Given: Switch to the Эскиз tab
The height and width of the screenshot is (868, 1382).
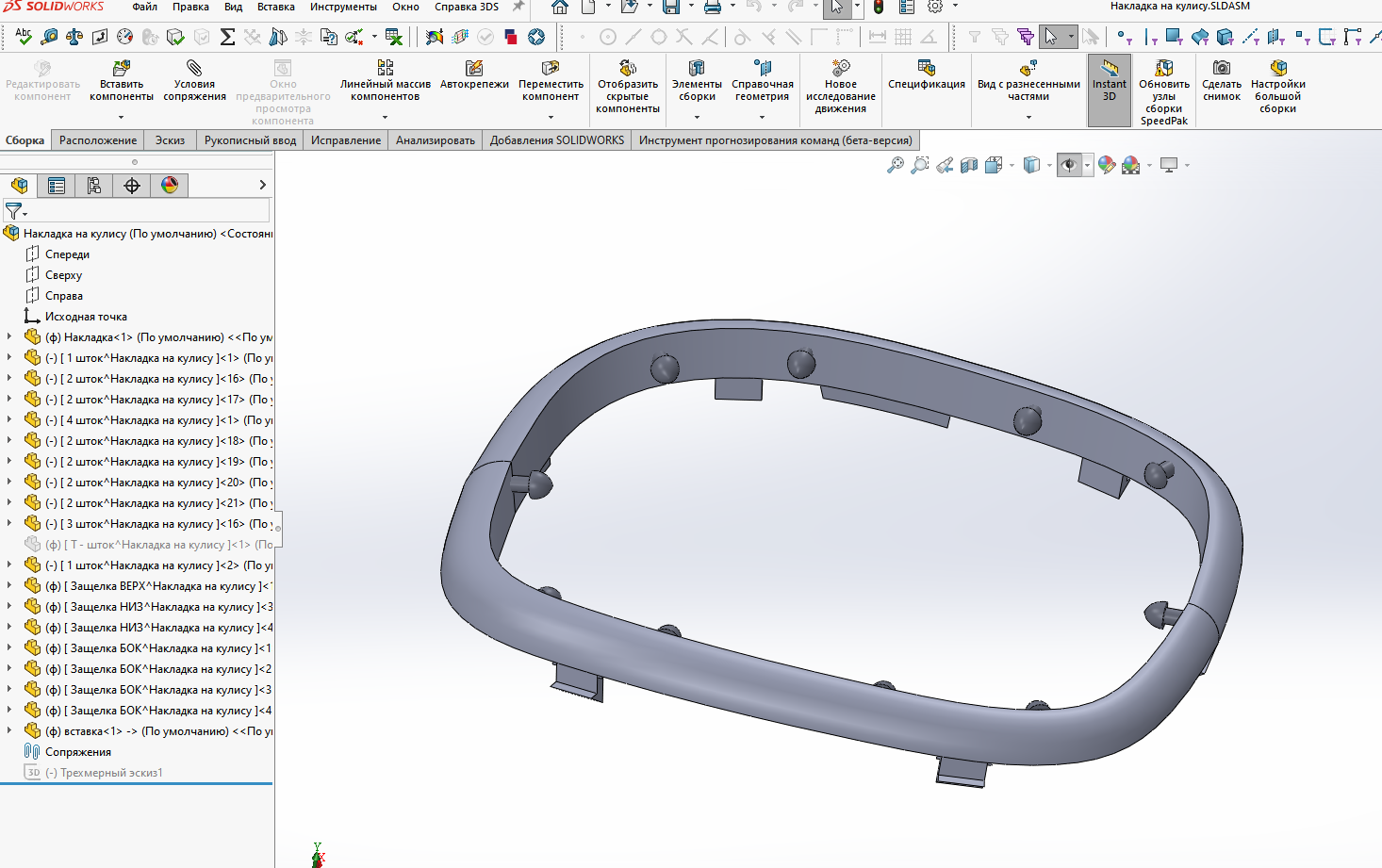Looking at the screenshot, I should [171, 140].
